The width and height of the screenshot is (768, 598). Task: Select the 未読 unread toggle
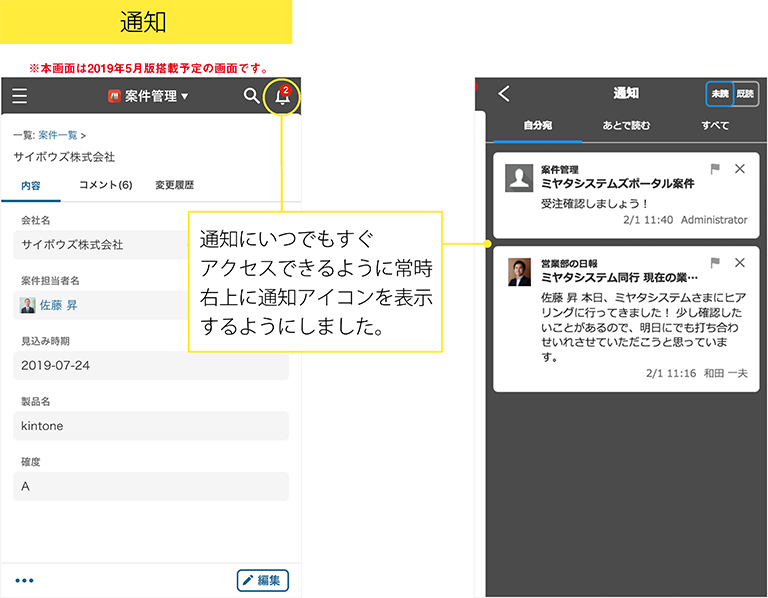point(720,94)
